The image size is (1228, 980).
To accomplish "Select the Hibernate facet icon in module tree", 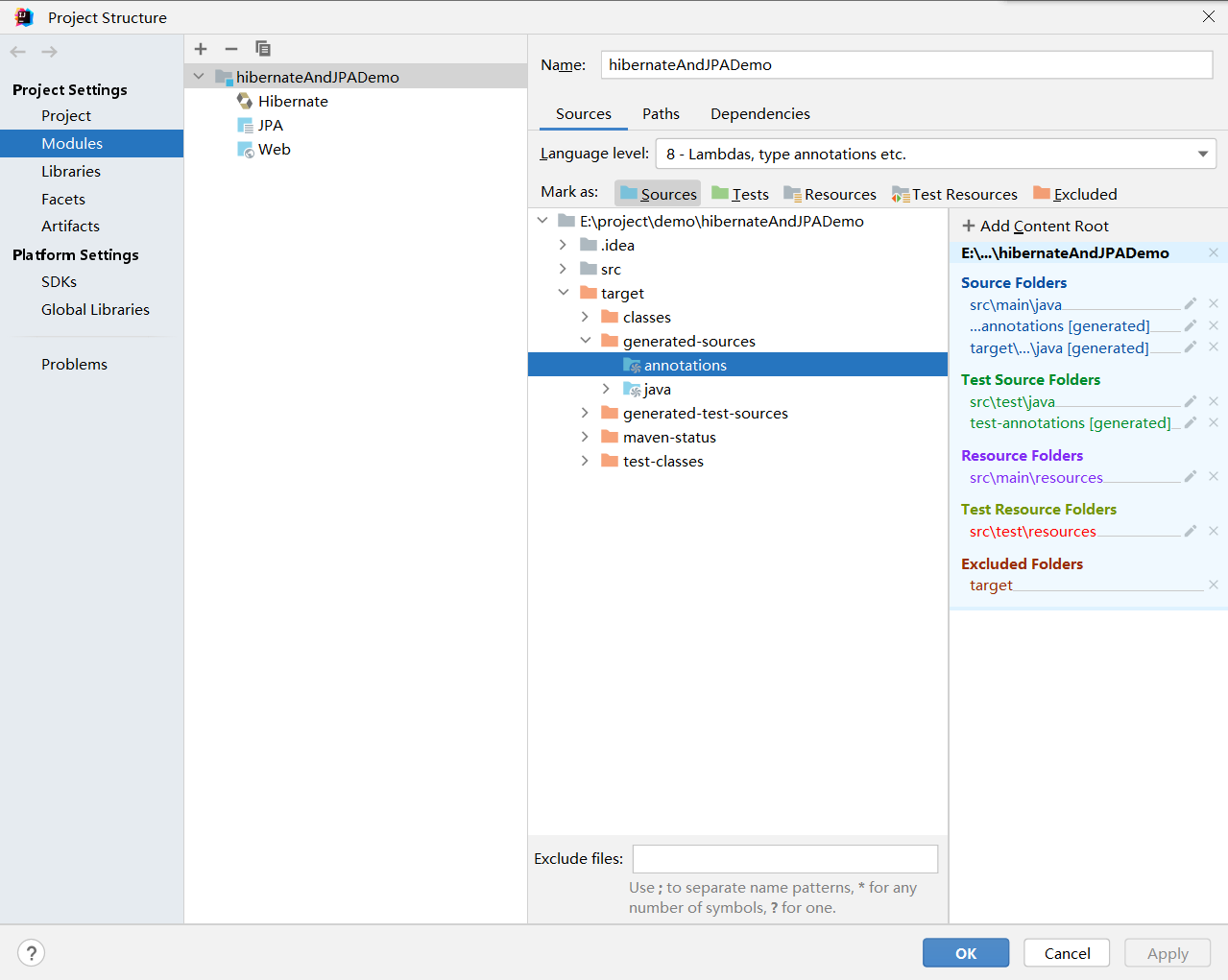I will (x=245, y=101).
